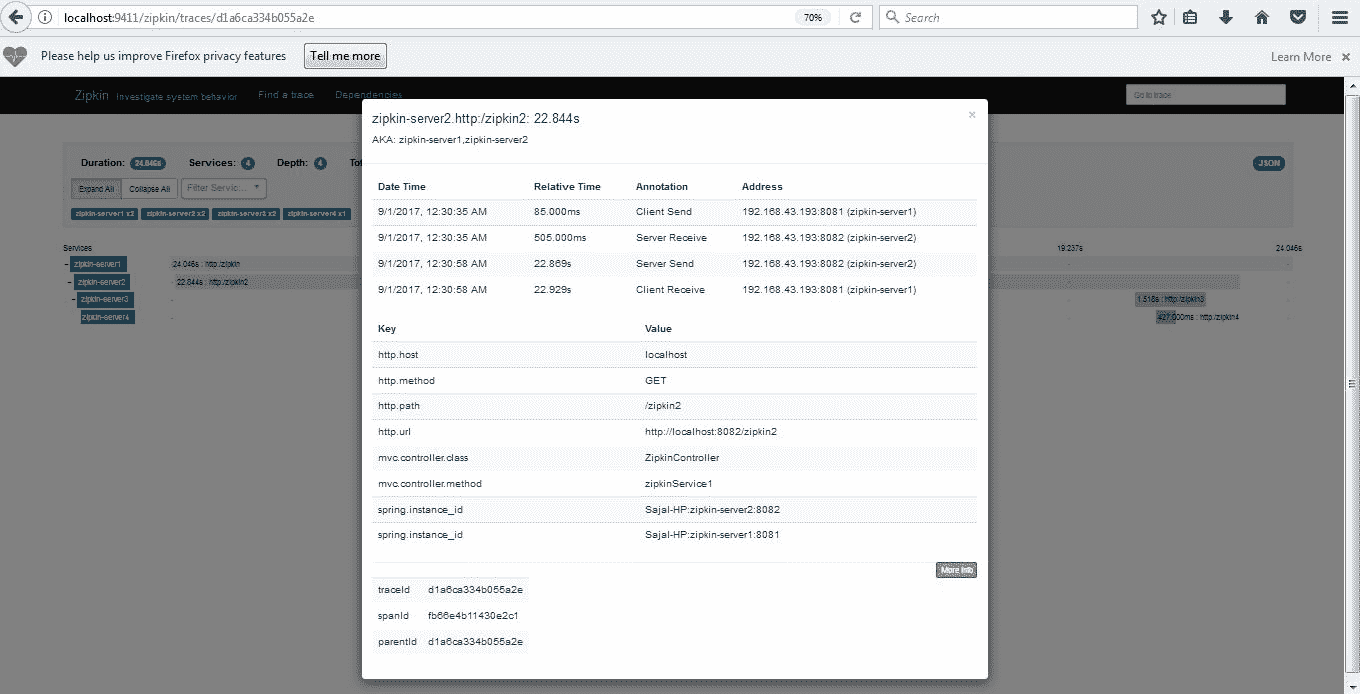1360x694 pixels.
Task: Open the Filter Service dropdown
Action: tap(223, 188)
